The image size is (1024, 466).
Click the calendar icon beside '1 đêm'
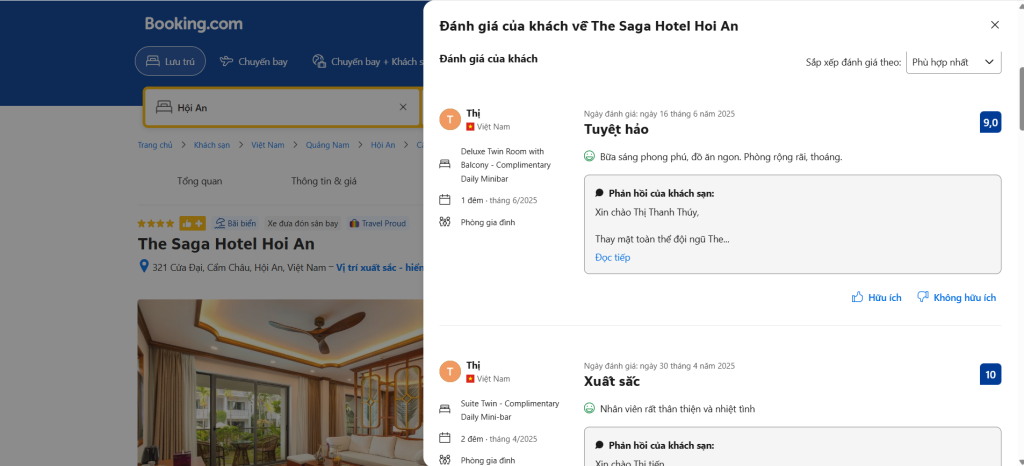(445, 200)
